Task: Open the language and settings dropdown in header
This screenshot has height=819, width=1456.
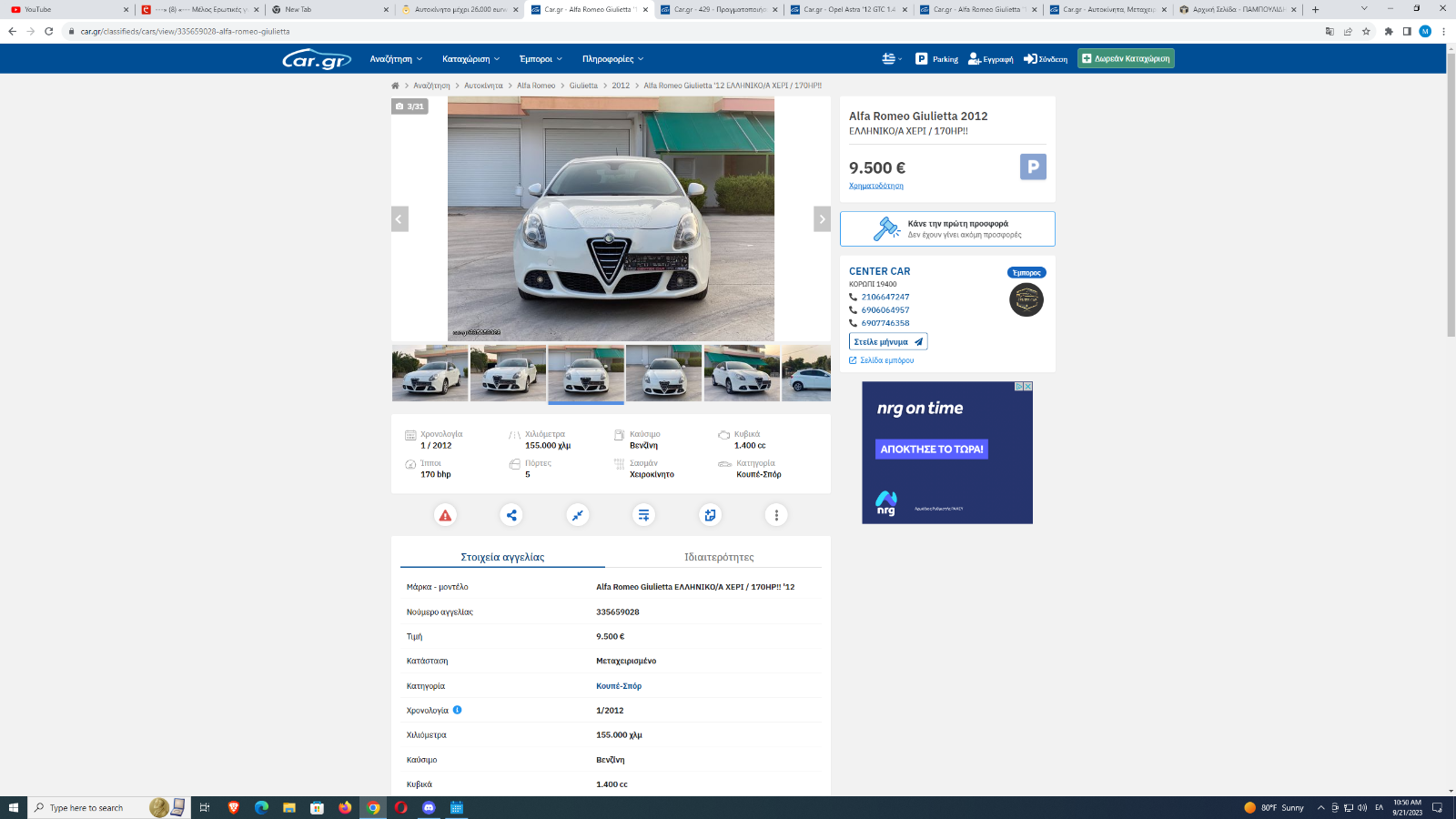Action: point(892,59)
